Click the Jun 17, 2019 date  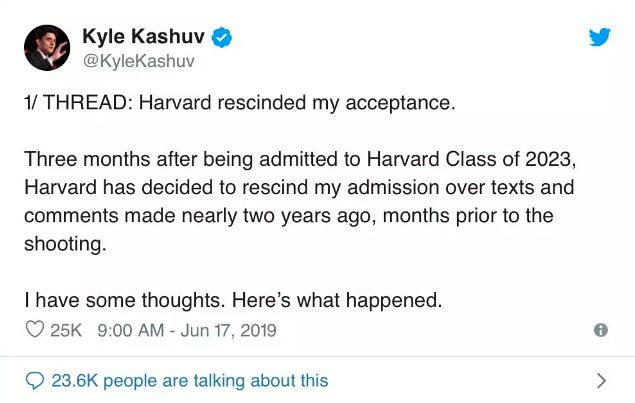pos(229,330)
